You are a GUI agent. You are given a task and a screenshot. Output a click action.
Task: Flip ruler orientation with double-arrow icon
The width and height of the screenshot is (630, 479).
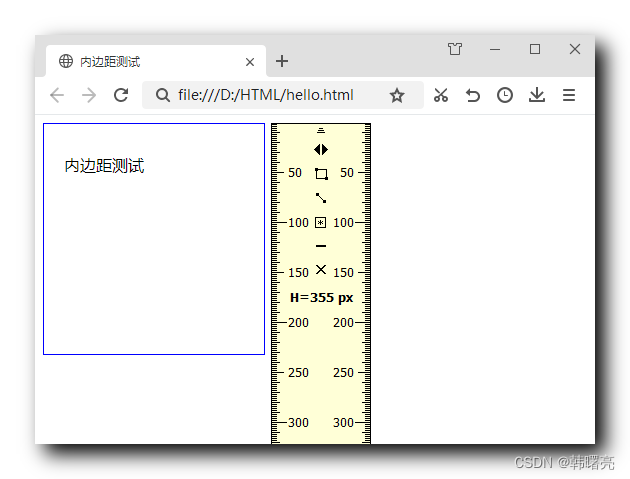321,149
